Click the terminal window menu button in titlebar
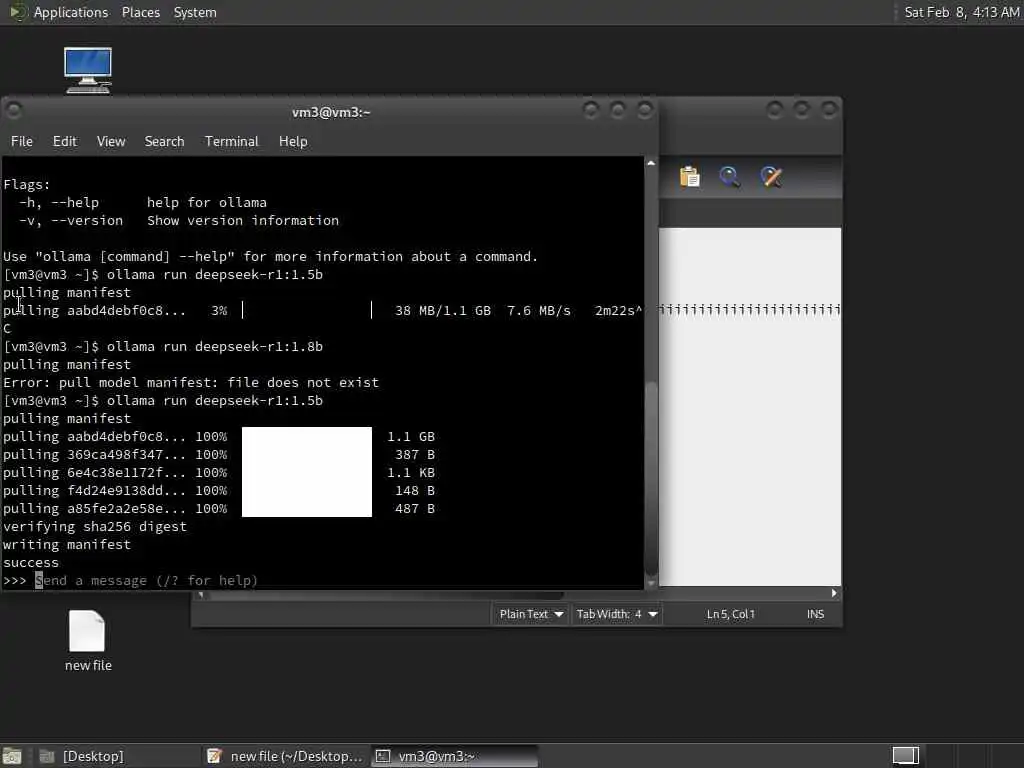The height and width of the screenshot is (768, 1024). tap(14, 110)
